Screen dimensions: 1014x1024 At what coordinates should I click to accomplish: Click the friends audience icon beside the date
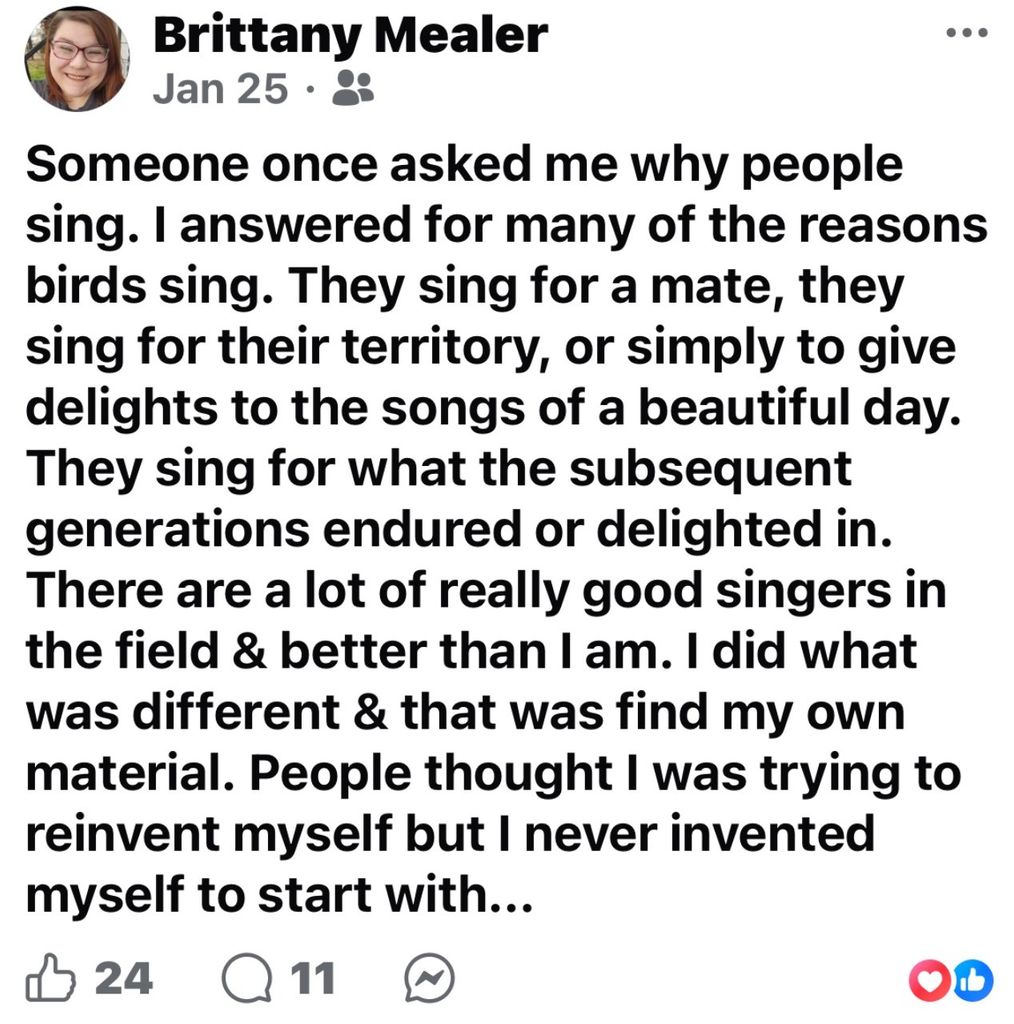[351, 89]
